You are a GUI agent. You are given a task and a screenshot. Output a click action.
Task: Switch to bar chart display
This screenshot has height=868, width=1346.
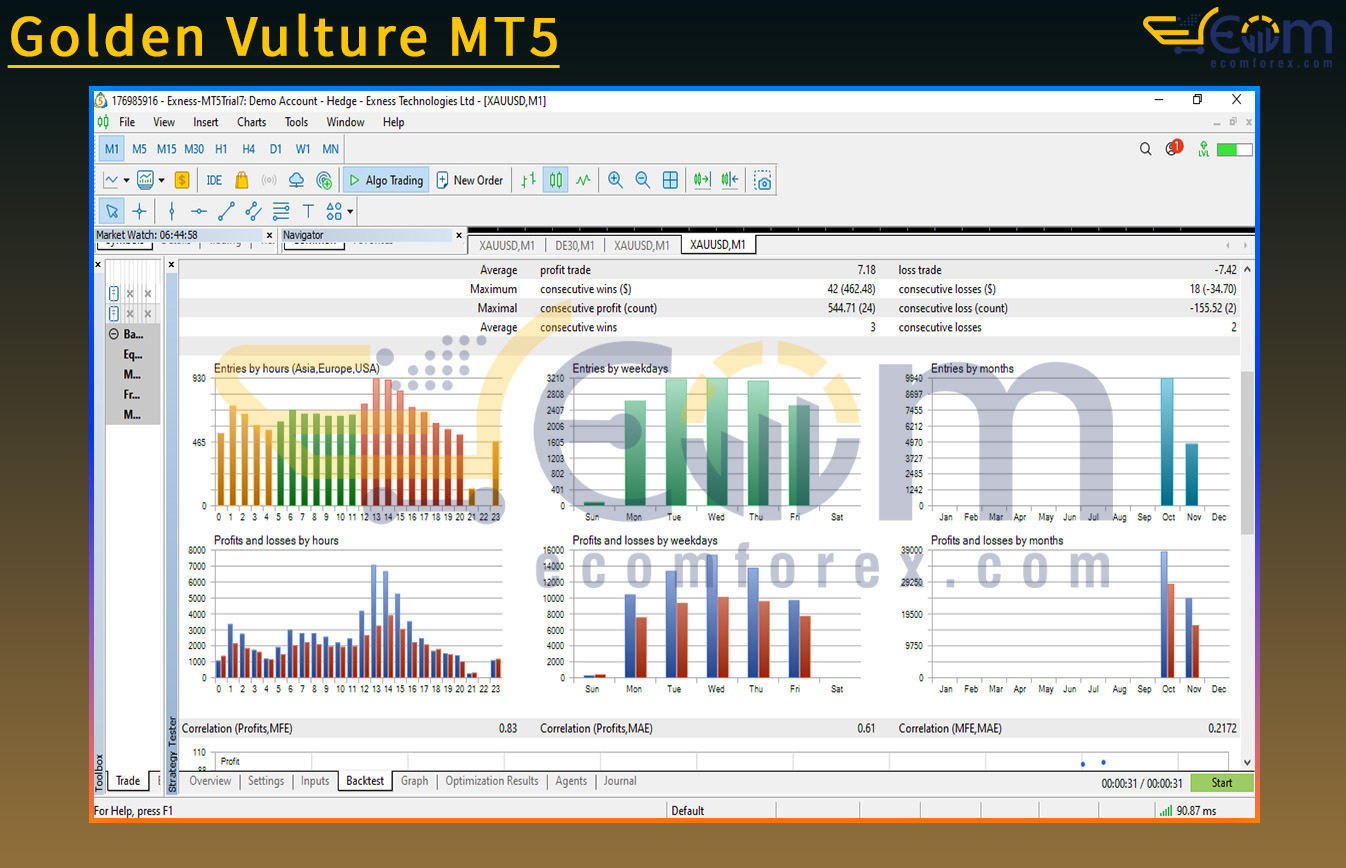click(528, 180)
